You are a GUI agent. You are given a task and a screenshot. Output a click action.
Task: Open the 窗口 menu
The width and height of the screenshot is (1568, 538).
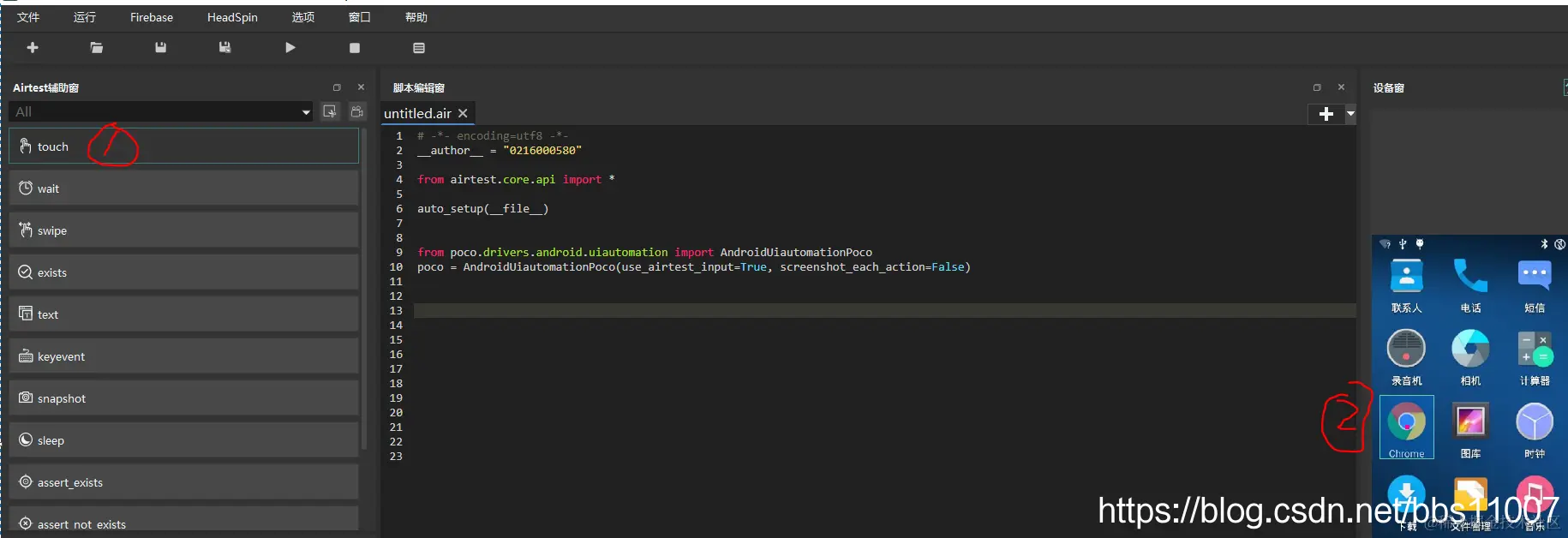(359, 17)
